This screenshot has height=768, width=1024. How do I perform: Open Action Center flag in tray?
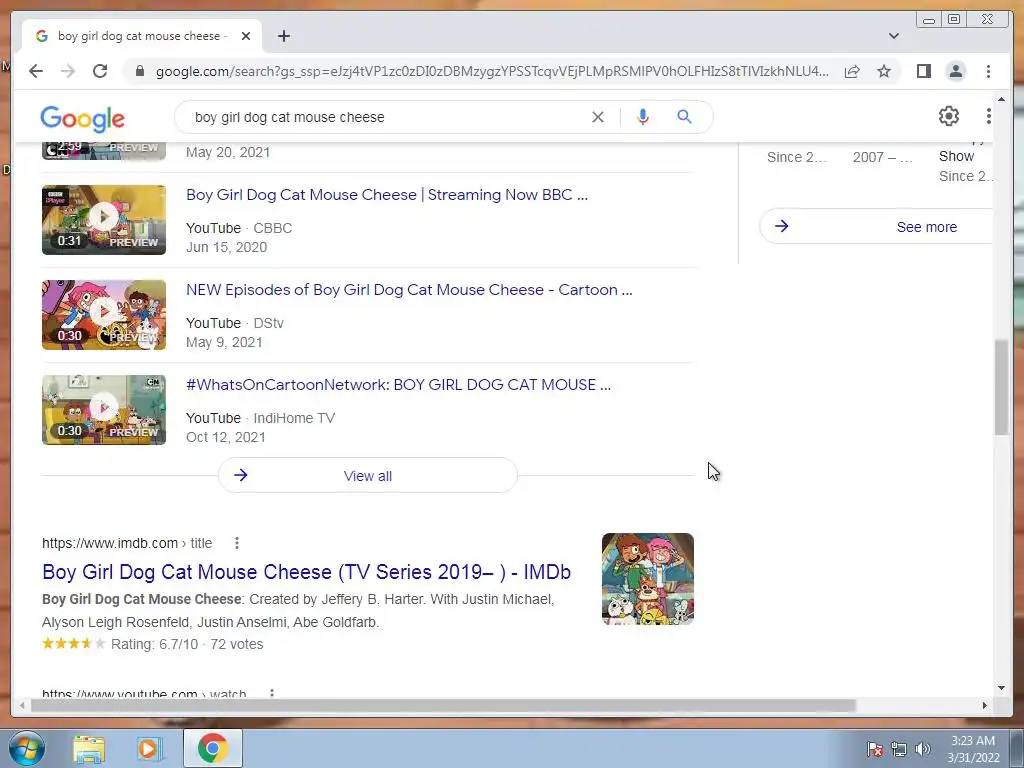point(875,748)
